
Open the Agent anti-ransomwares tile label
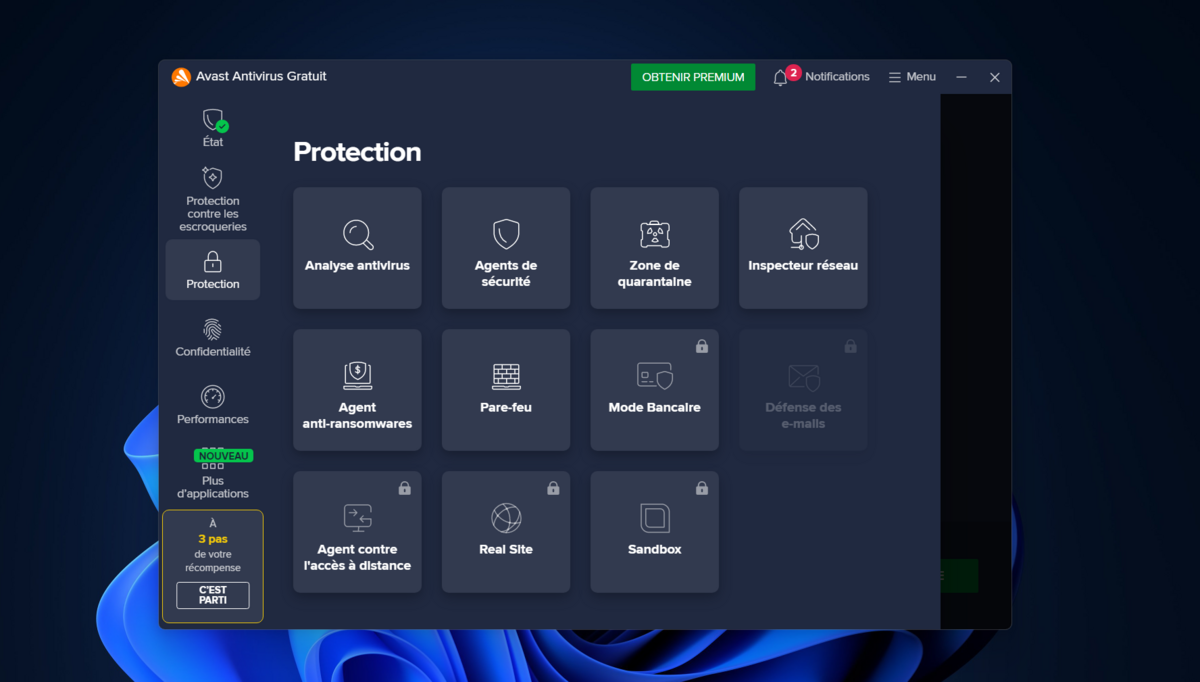pos(357,416)
